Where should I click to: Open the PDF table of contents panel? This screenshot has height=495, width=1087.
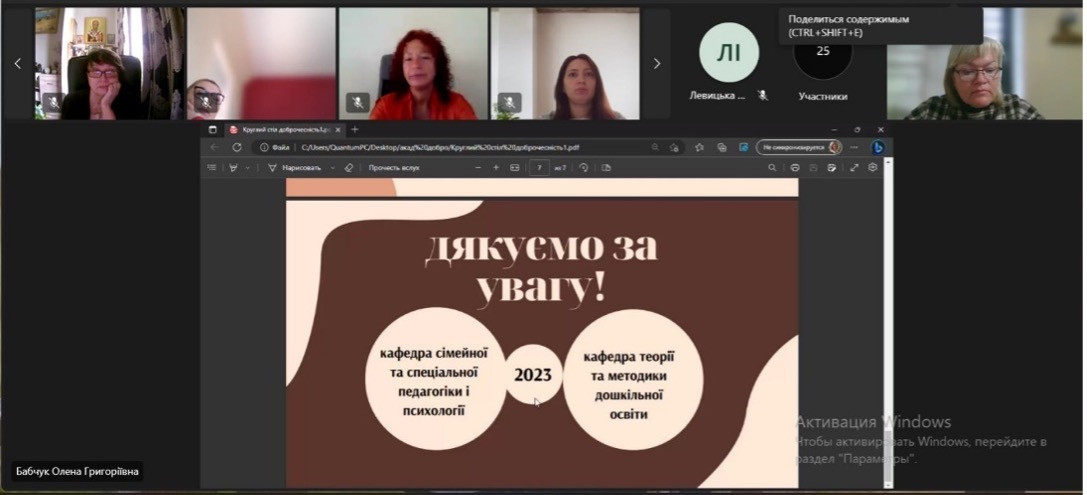tap(212, 167)
